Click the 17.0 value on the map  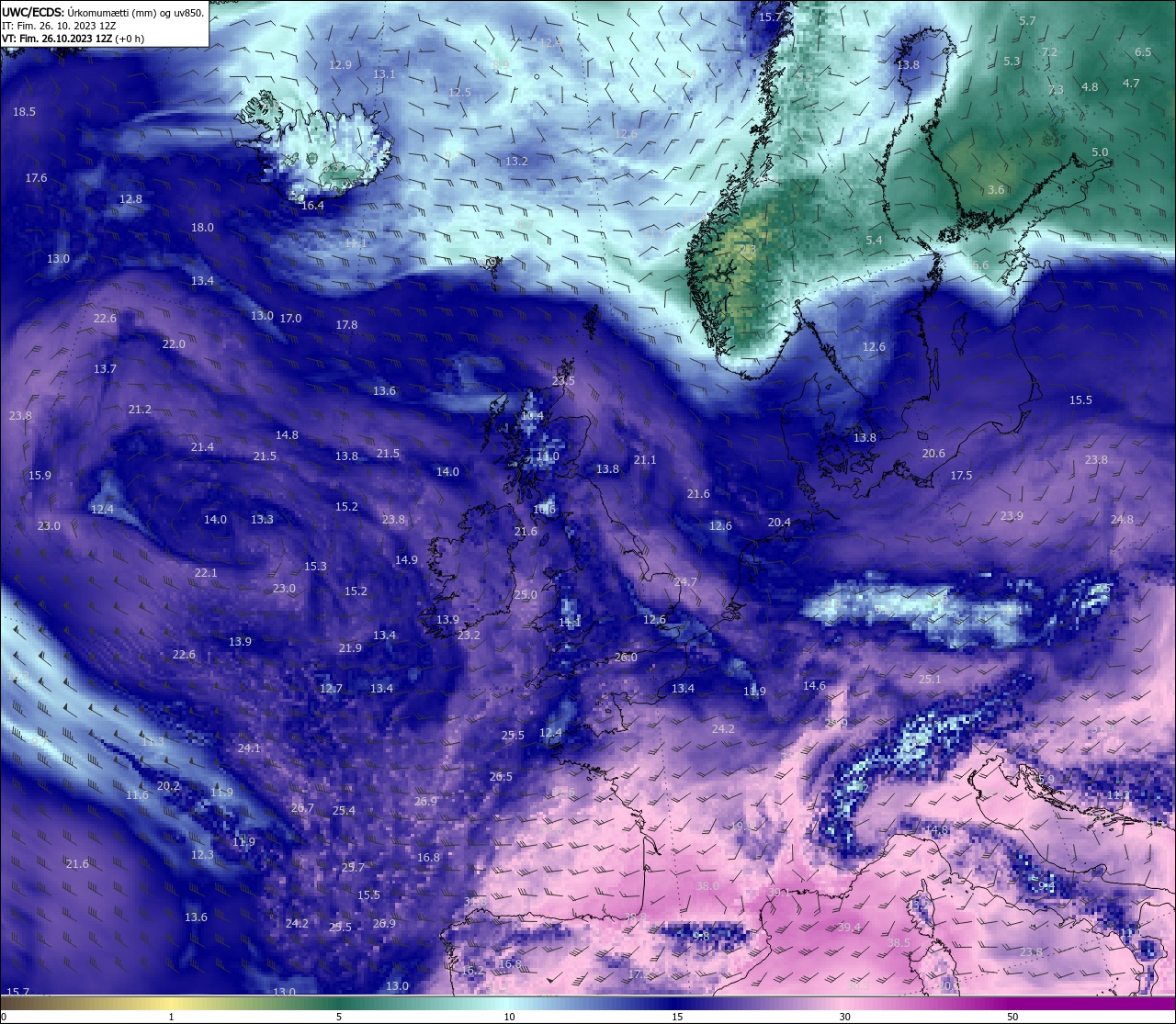click(x=290, y=319)
